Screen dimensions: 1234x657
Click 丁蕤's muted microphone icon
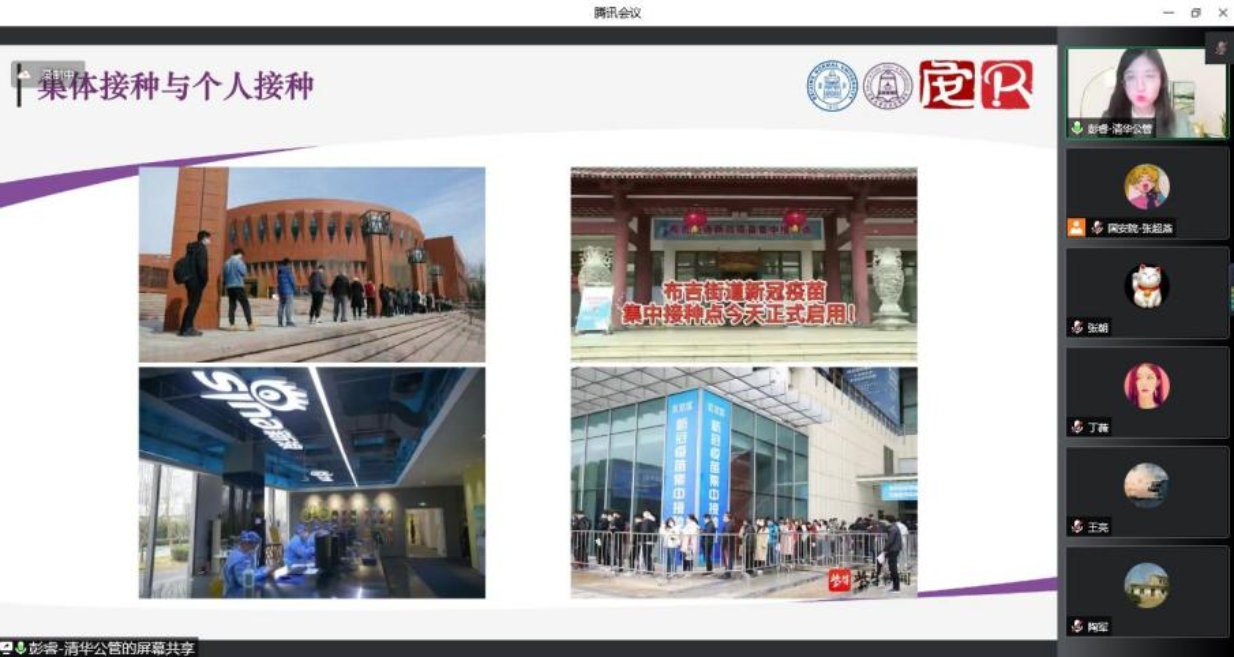click(x=1077, y=427)
